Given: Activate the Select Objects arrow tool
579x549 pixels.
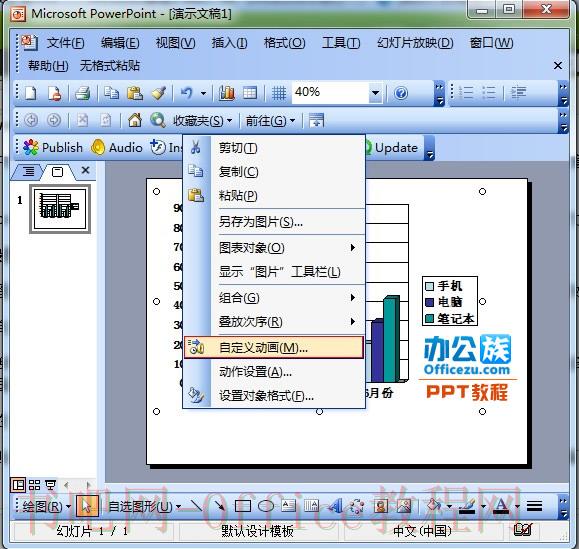Looking at the screenshot, I should 87,506.
